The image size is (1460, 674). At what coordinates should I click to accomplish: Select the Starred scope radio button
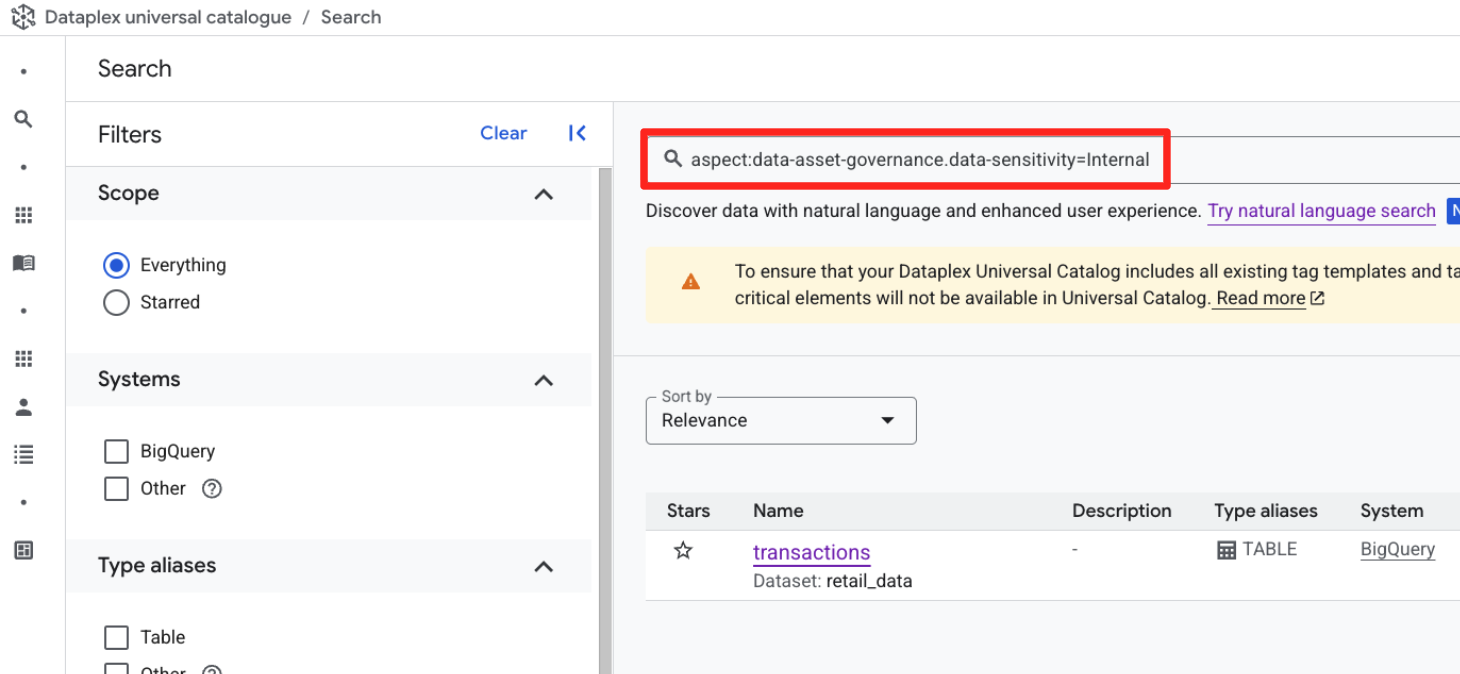(x=117, y=302)
